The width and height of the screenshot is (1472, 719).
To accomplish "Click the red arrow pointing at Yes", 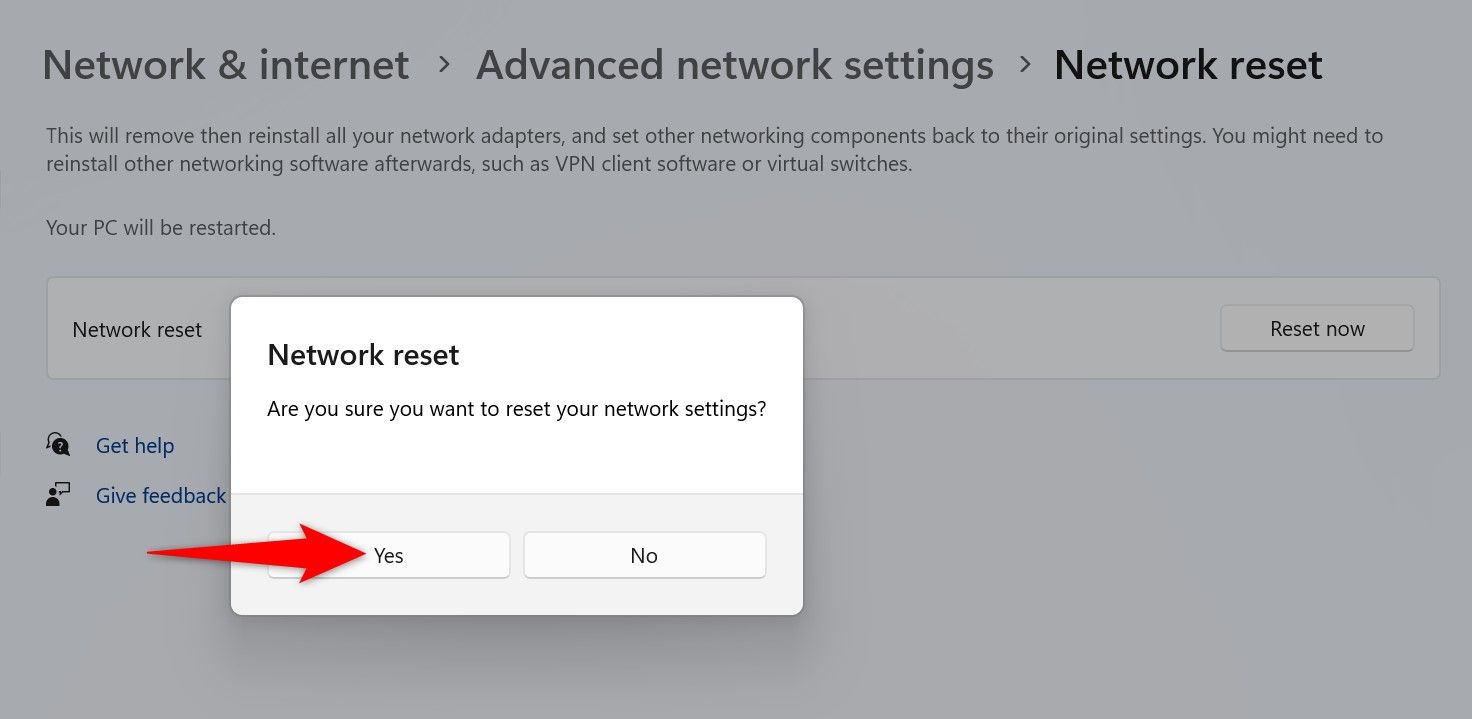I will (260, 553).
